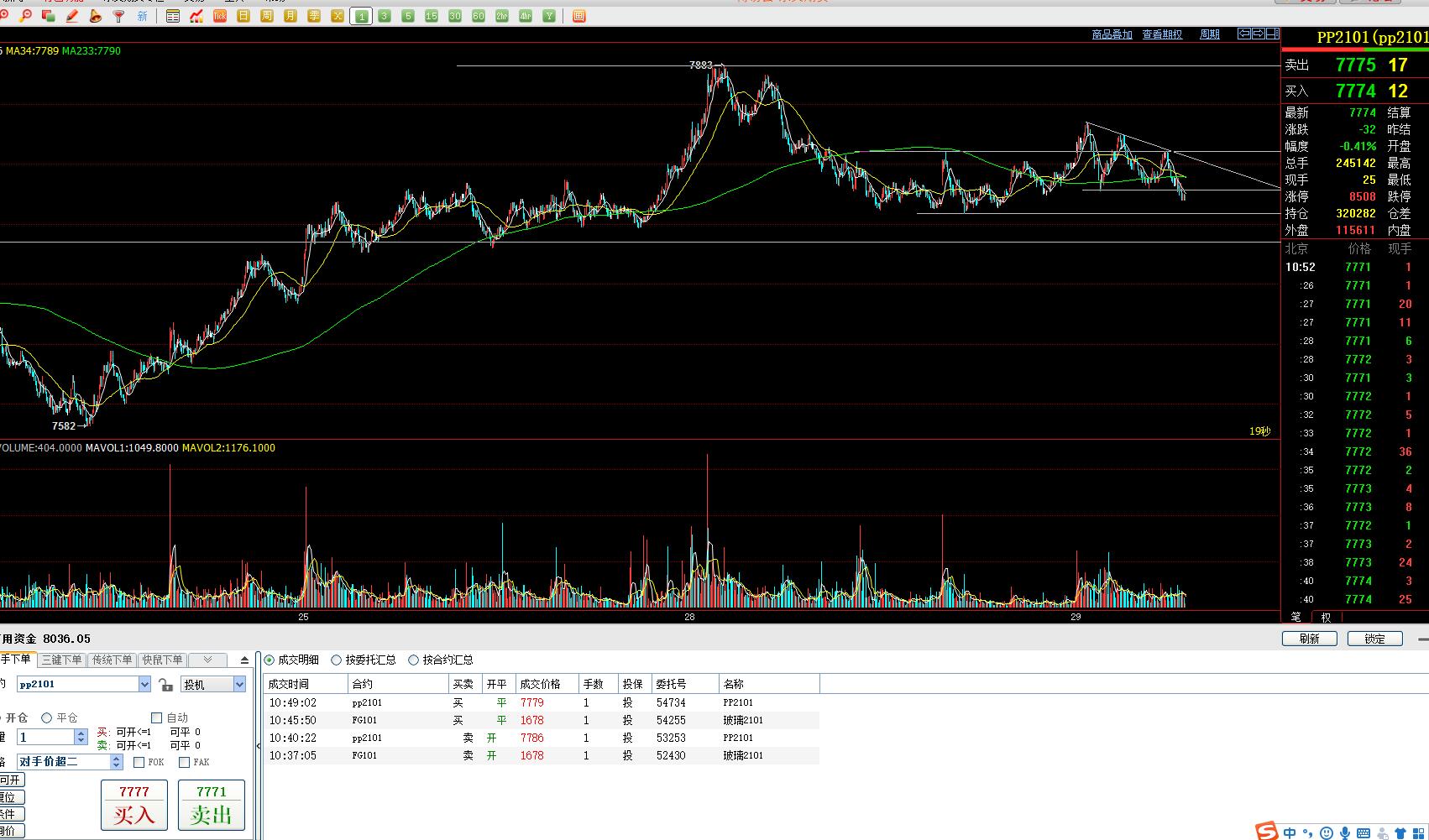This screenshot has width=1429, height=840.
Task: Click the unlock padlock icon beside contract
Action: point(166,685)
